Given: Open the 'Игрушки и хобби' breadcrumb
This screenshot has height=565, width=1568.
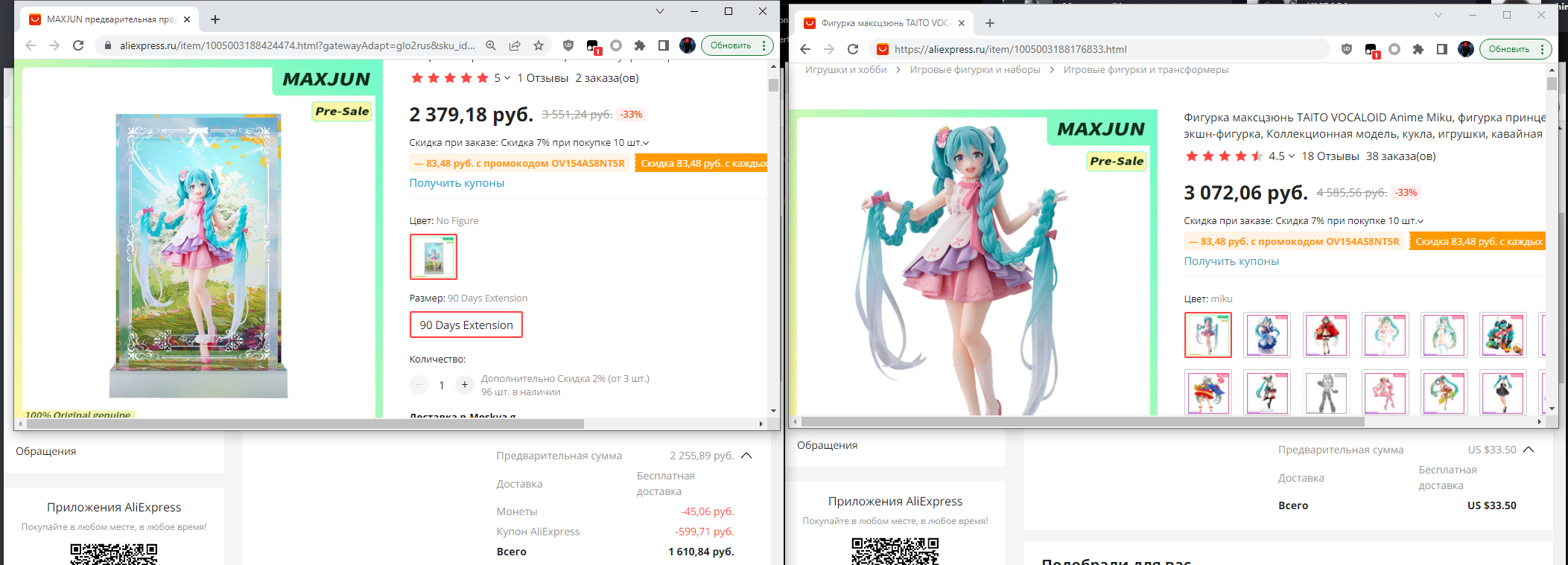Looking at the screenshot, I should (x=845, y=70).
